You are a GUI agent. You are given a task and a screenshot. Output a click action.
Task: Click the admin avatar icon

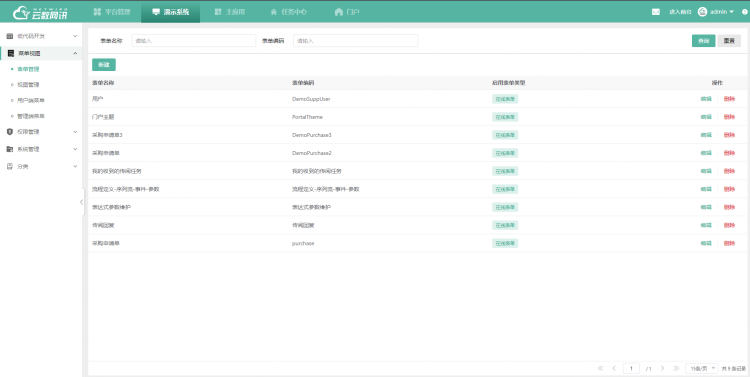[702, 12]
